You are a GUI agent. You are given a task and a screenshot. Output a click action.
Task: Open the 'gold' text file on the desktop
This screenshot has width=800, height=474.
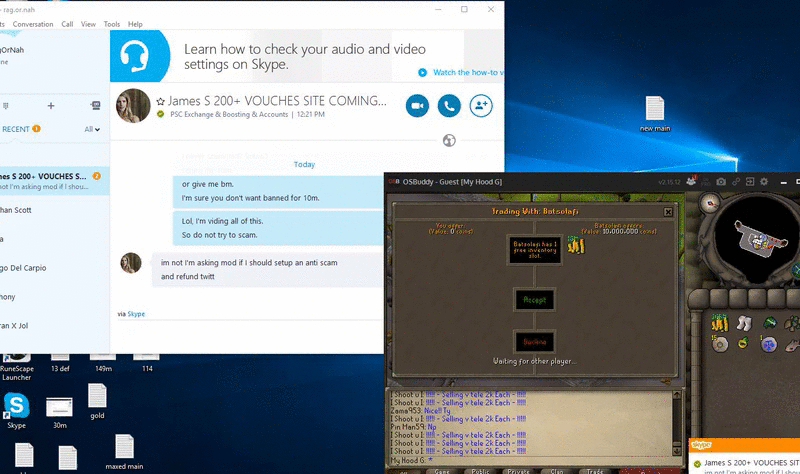pyautogui.click(x=97, y=402)
